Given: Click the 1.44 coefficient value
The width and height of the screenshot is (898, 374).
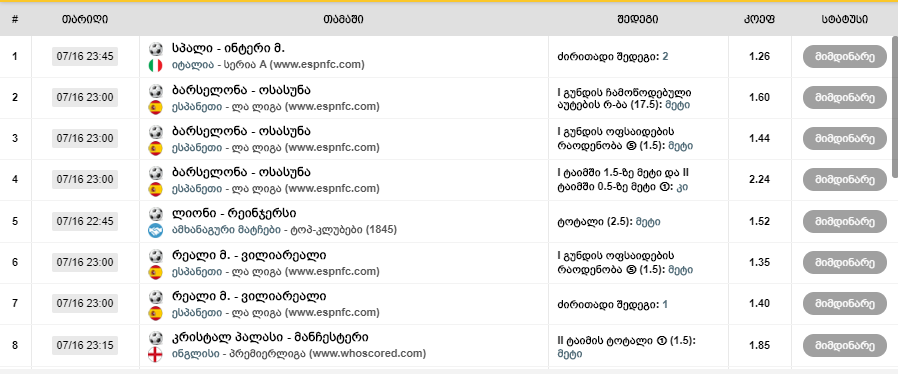Looking at the screenshot, I should [759, 138].
